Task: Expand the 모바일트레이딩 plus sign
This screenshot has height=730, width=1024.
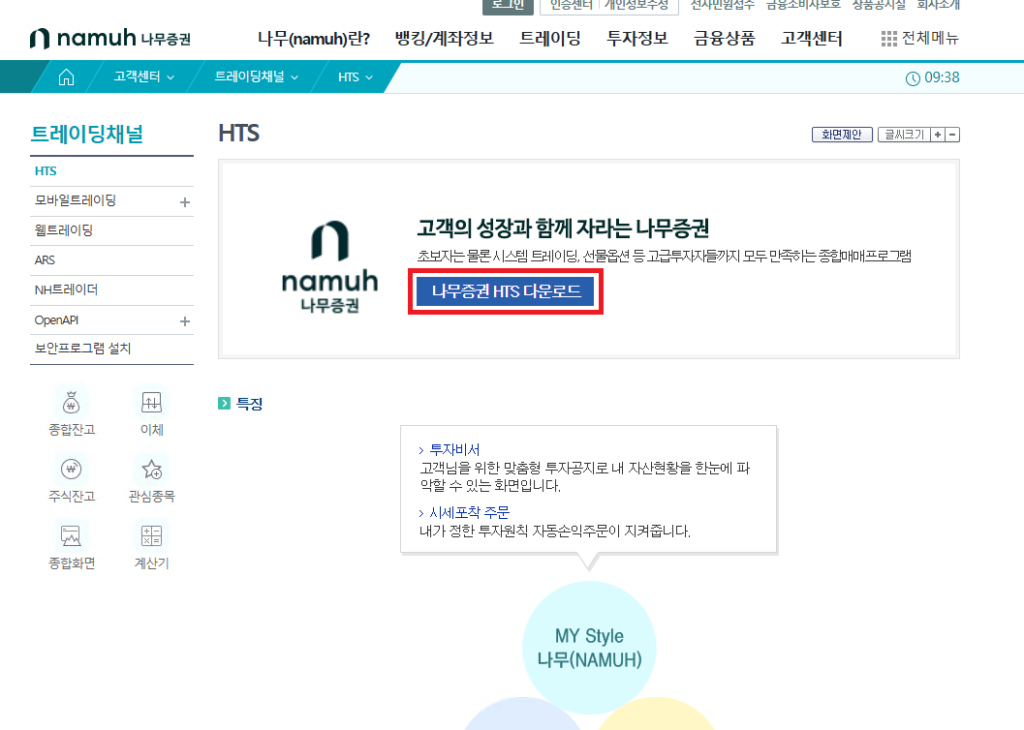Action: click(185, 202)
